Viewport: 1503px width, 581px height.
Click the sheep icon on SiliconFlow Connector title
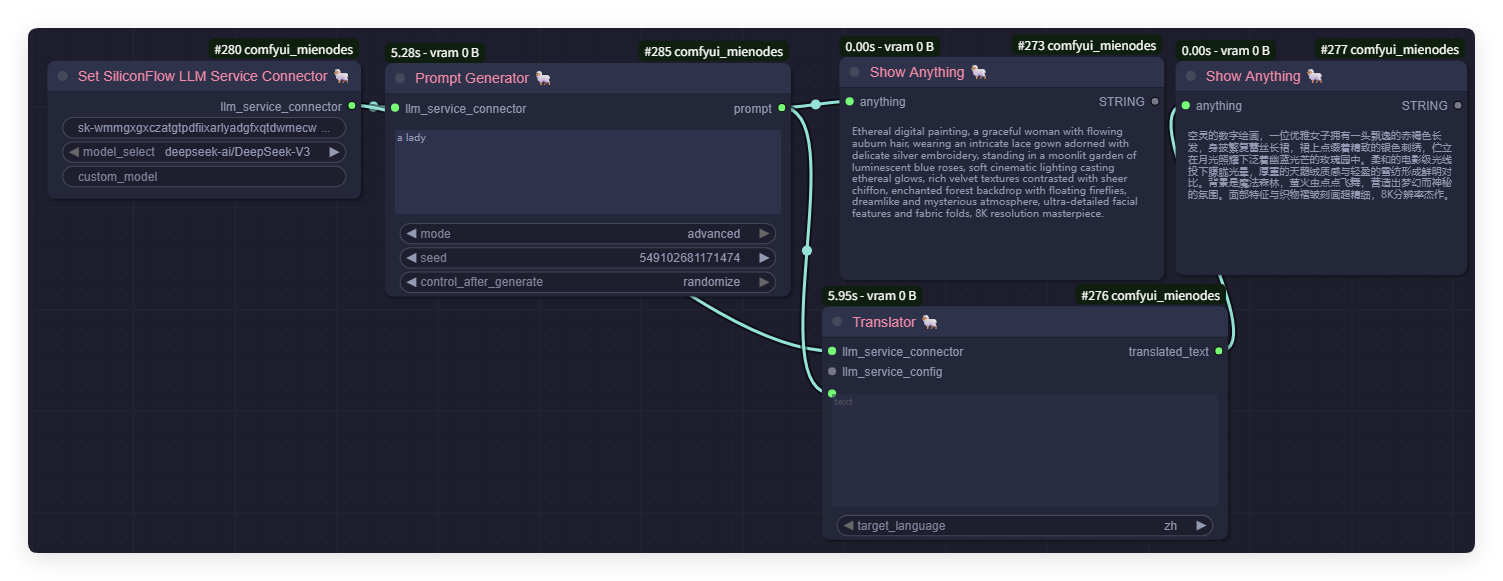(341, 76)
